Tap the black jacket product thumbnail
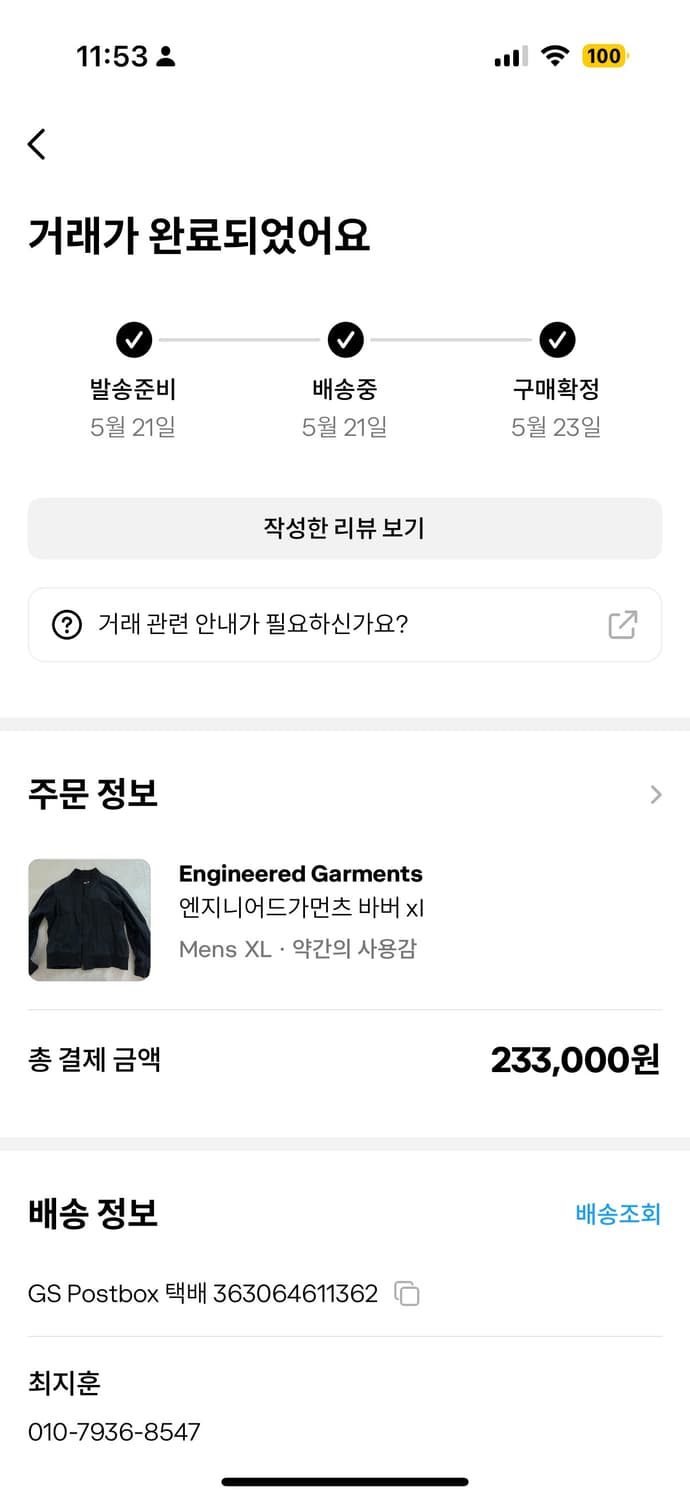 89,920
